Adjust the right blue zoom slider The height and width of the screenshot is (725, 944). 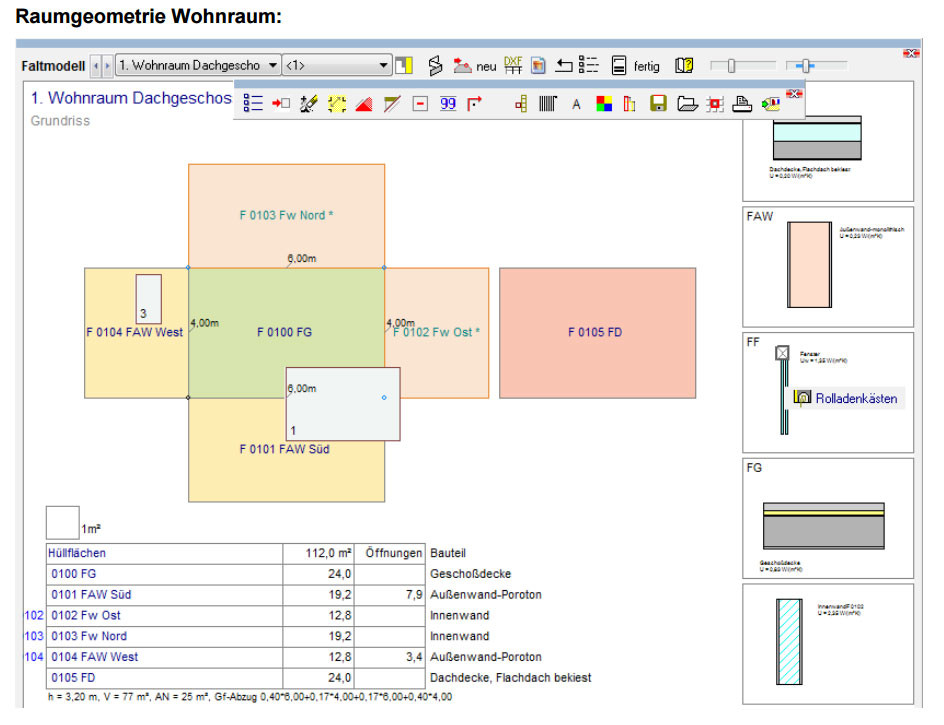tap(807, 65)
